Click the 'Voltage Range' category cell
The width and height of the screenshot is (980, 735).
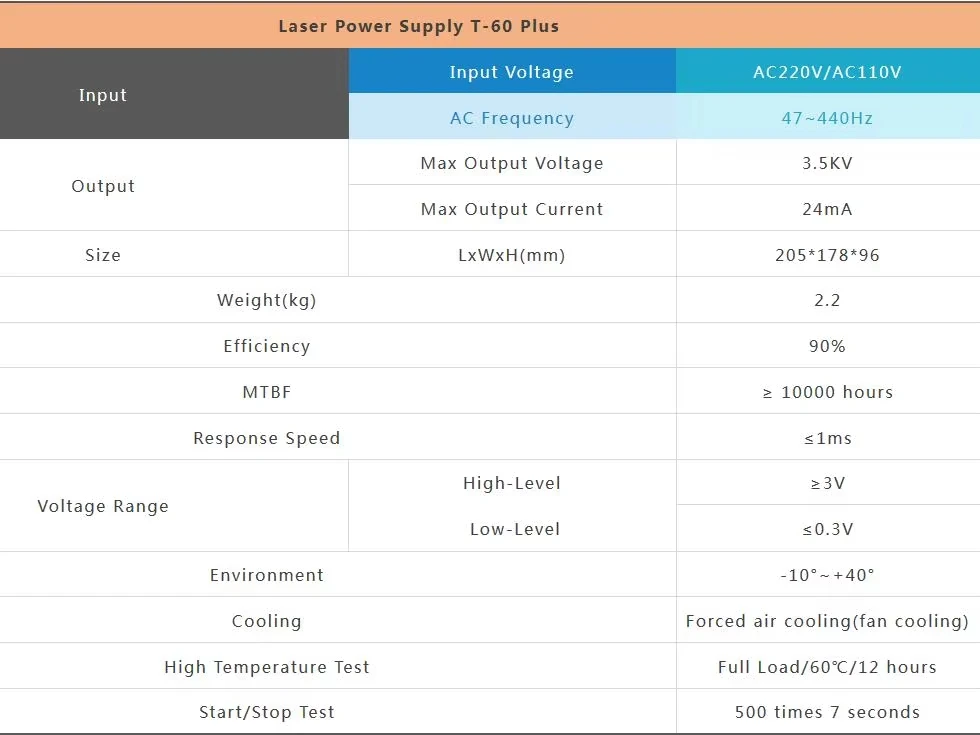(x=174, y=506)
